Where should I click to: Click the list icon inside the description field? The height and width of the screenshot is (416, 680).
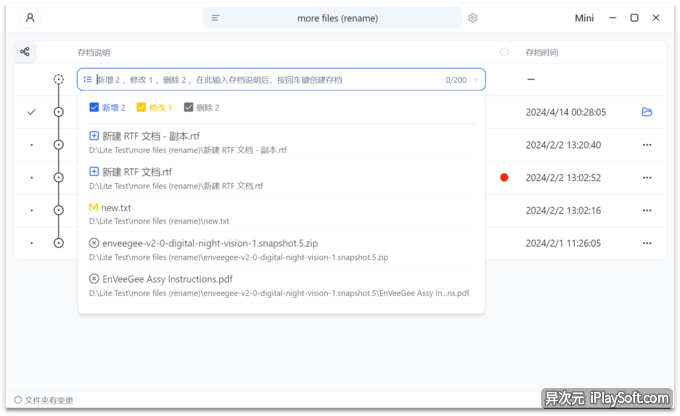tap(88, 79)
